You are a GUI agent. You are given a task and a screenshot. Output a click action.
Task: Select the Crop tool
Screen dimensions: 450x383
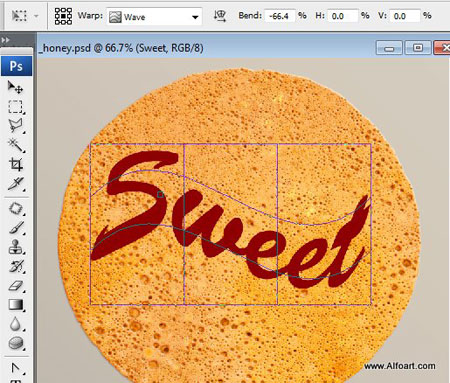point(16,164)
